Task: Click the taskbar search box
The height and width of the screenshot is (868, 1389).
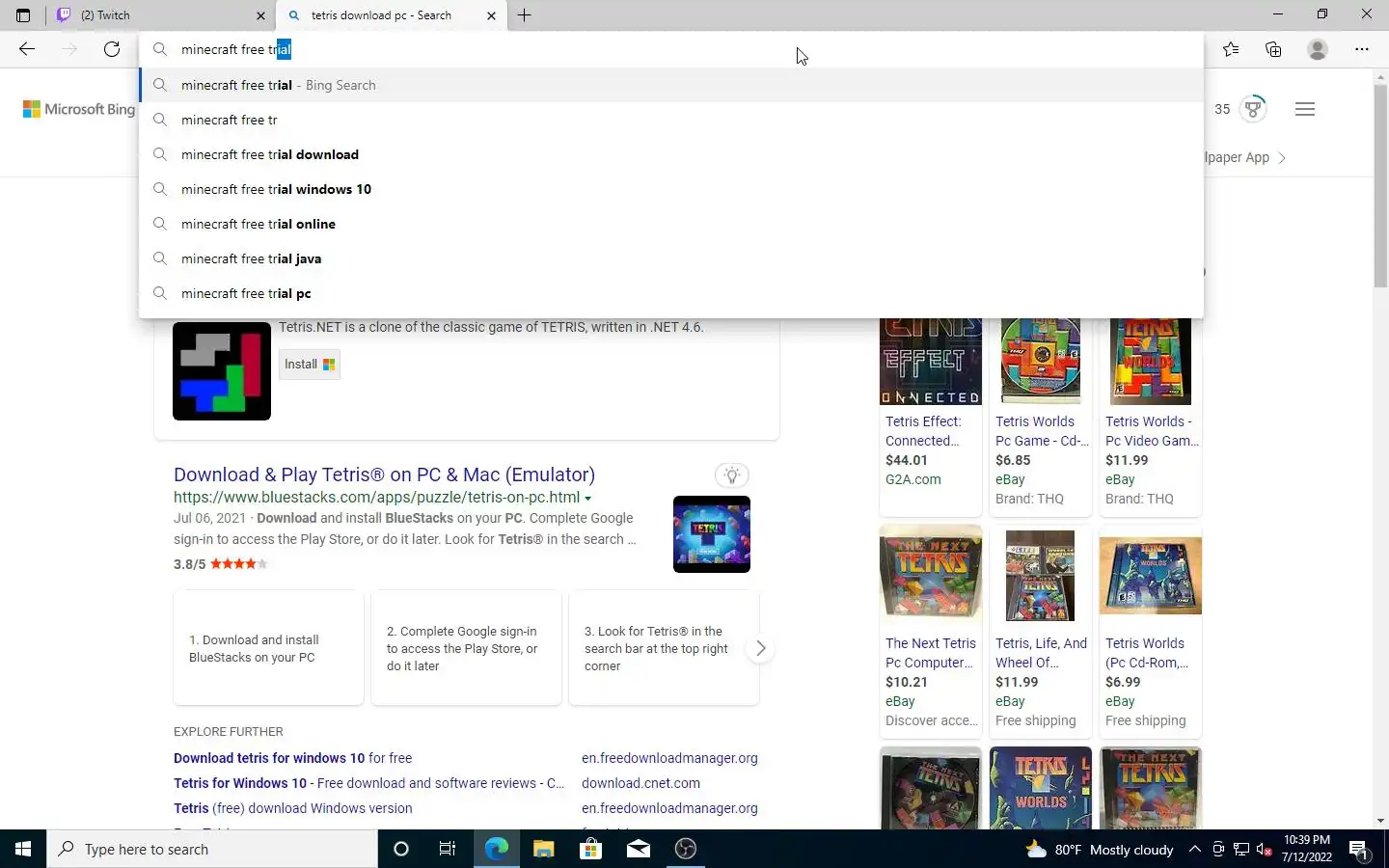Action: pos(212,849)
